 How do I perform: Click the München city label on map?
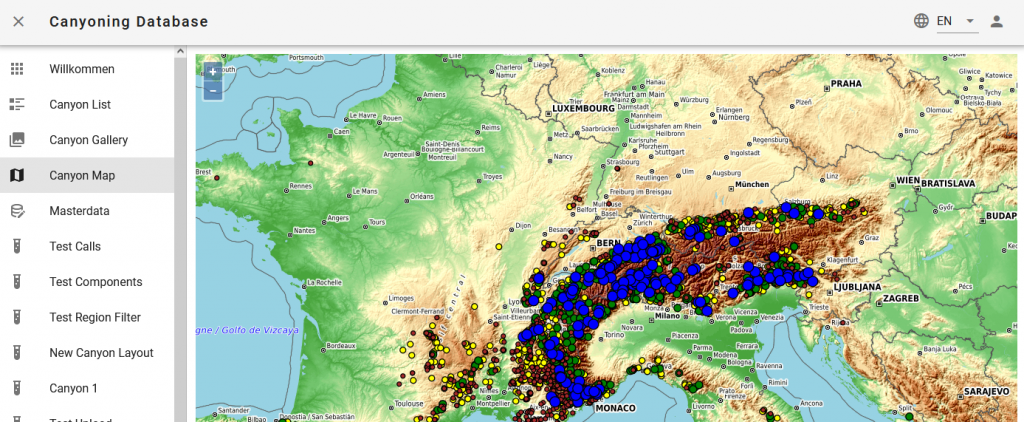(751, 185)
